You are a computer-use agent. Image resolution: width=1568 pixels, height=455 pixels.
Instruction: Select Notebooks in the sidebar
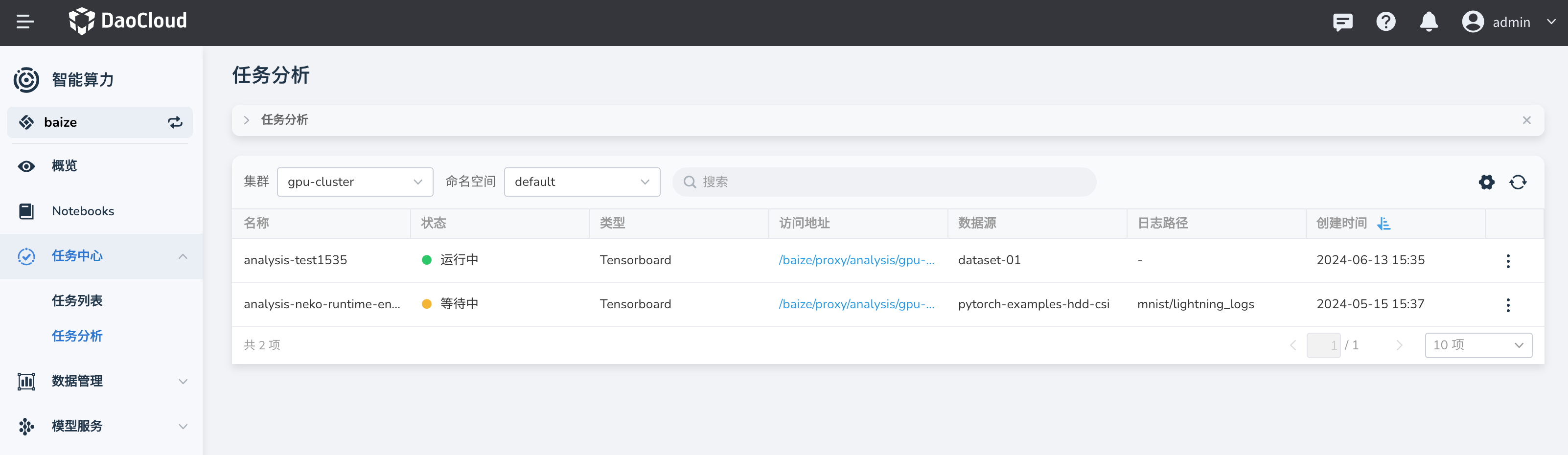click(83, 210)
